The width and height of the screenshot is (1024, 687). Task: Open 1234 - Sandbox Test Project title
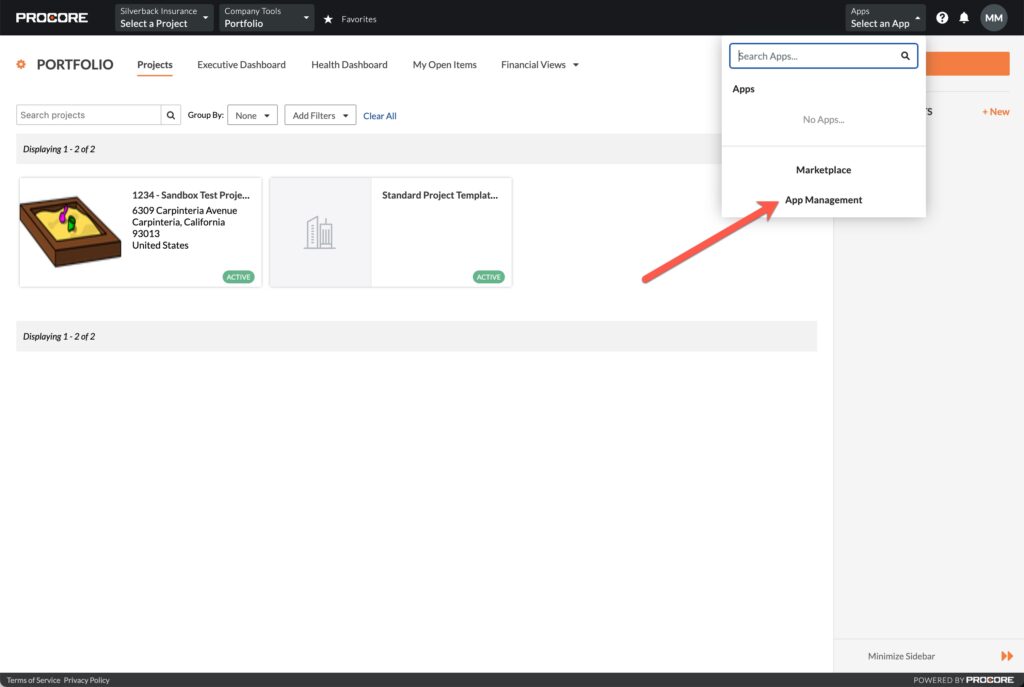point(191,195)
